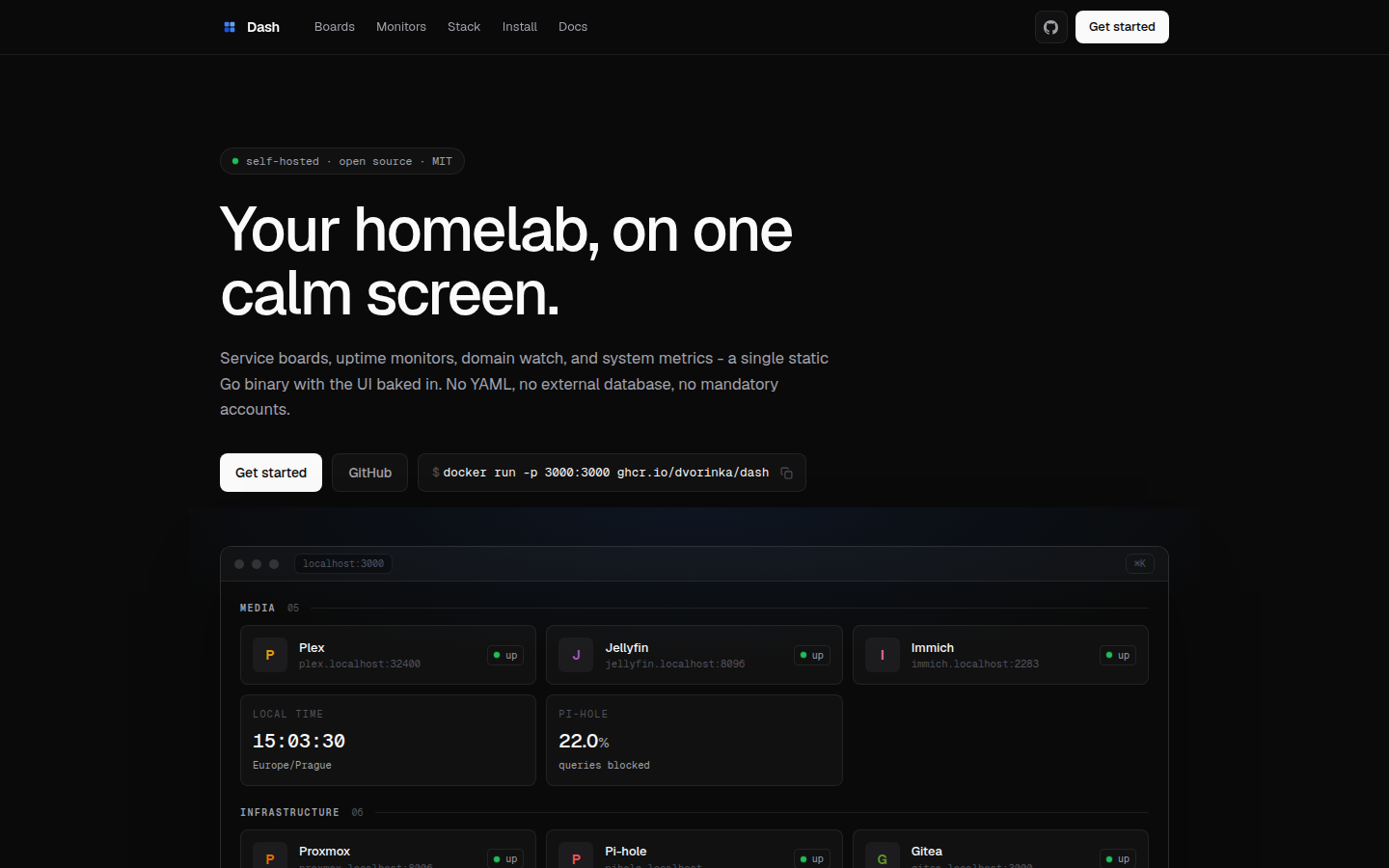This screenshot has width=1389, height=868.
Task: Click the Pi-hole 22.0% value
Action: point(584,741)
